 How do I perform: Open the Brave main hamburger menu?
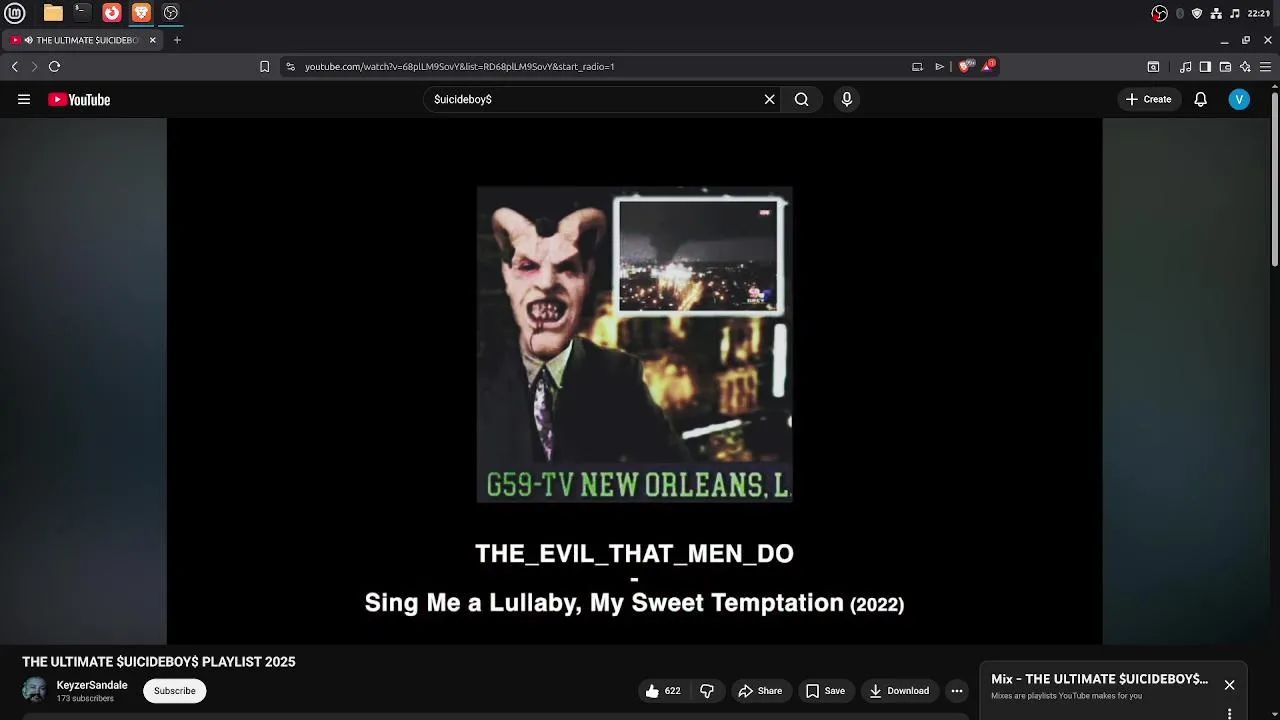click(x=1265, y=66)
